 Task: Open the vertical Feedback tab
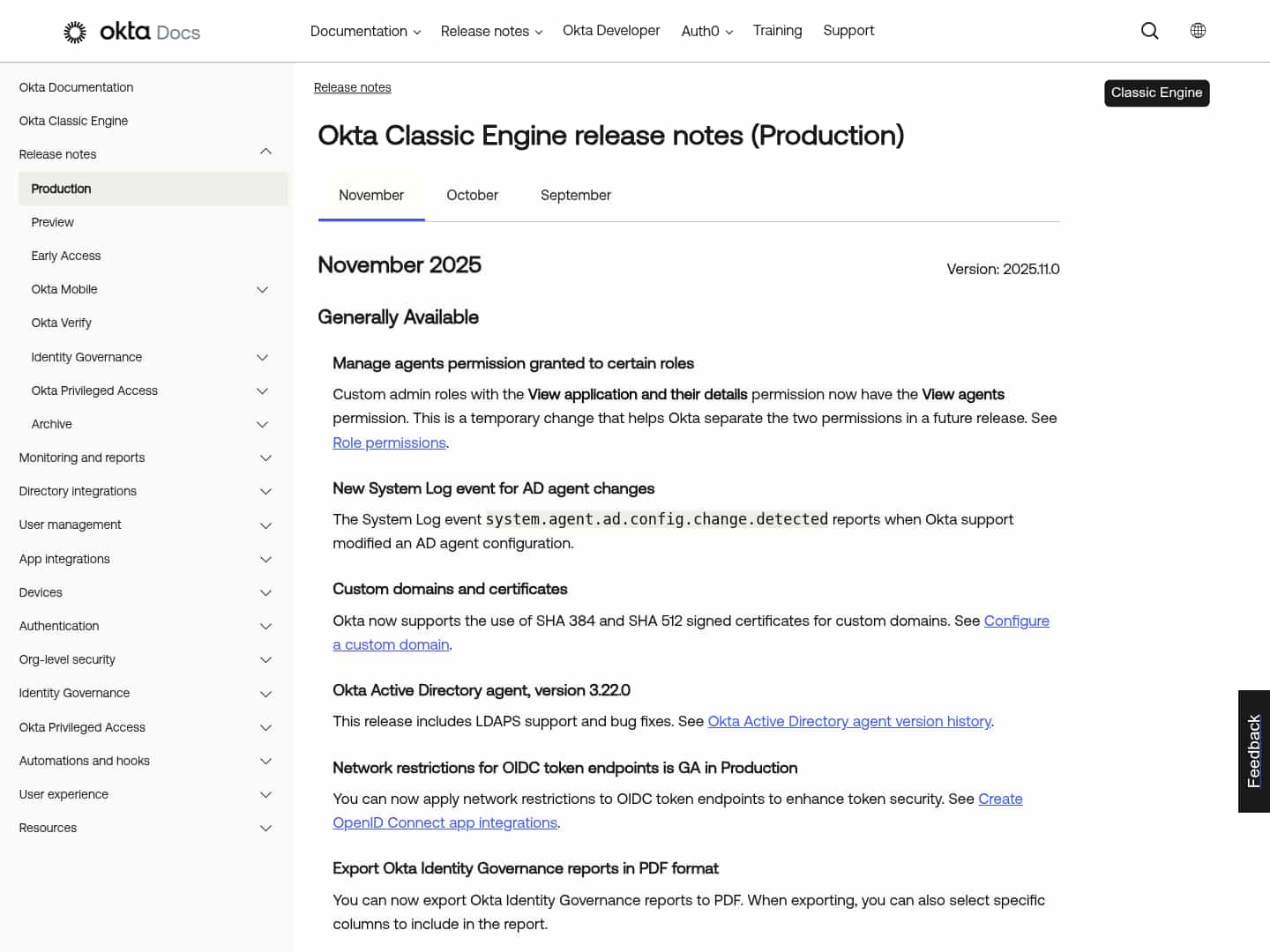tap(1253, 751)
